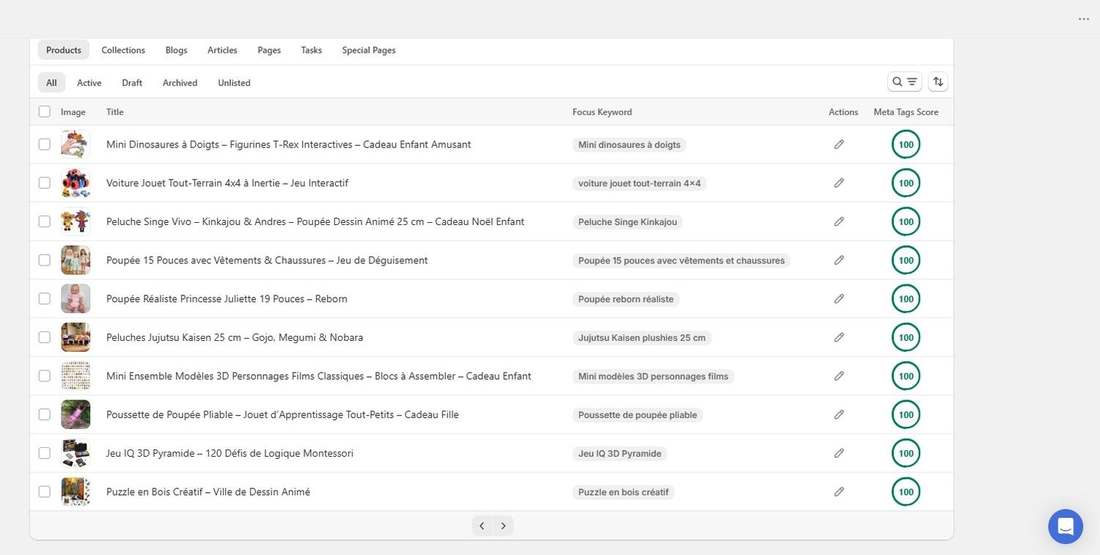Select all products with header checkbox
Image resolution: width=1100 pixels, height=555 pixels.
click(45, 112)
